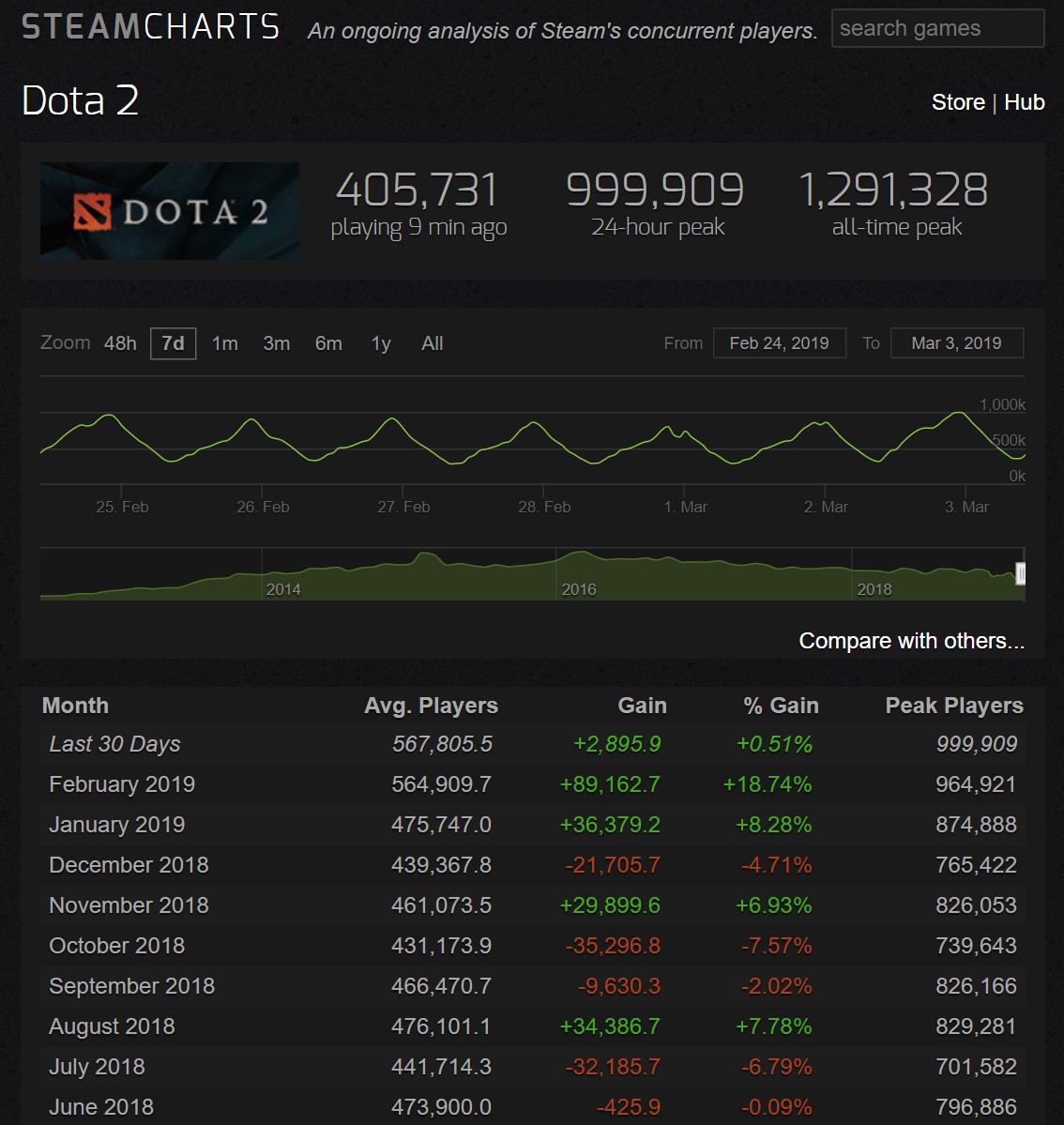This screenshot has height=1125, width=1064.
Task: Switch chart zoom to 1m
Action: coord(224,343)
